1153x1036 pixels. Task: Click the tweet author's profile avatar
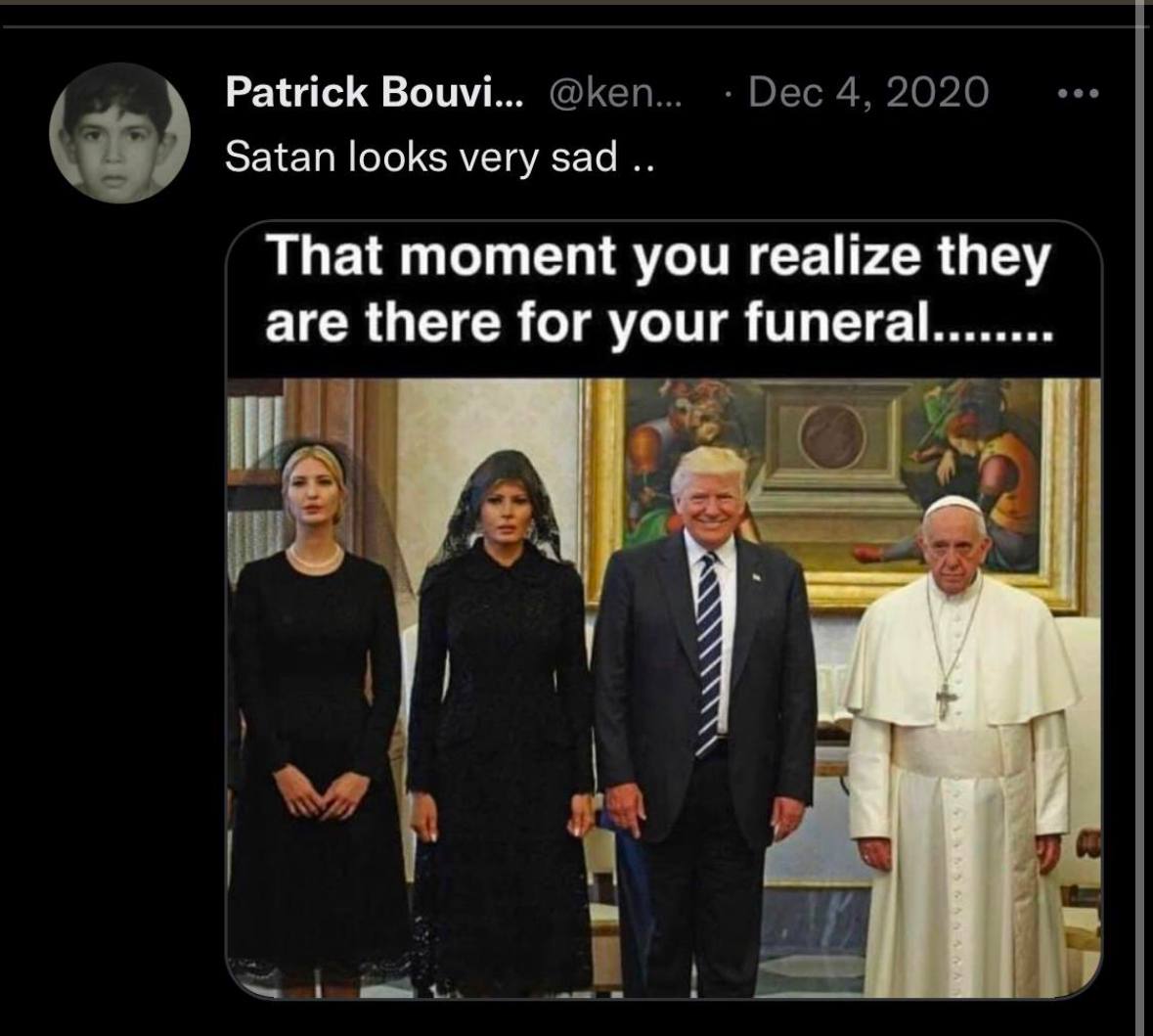point(120,132)
